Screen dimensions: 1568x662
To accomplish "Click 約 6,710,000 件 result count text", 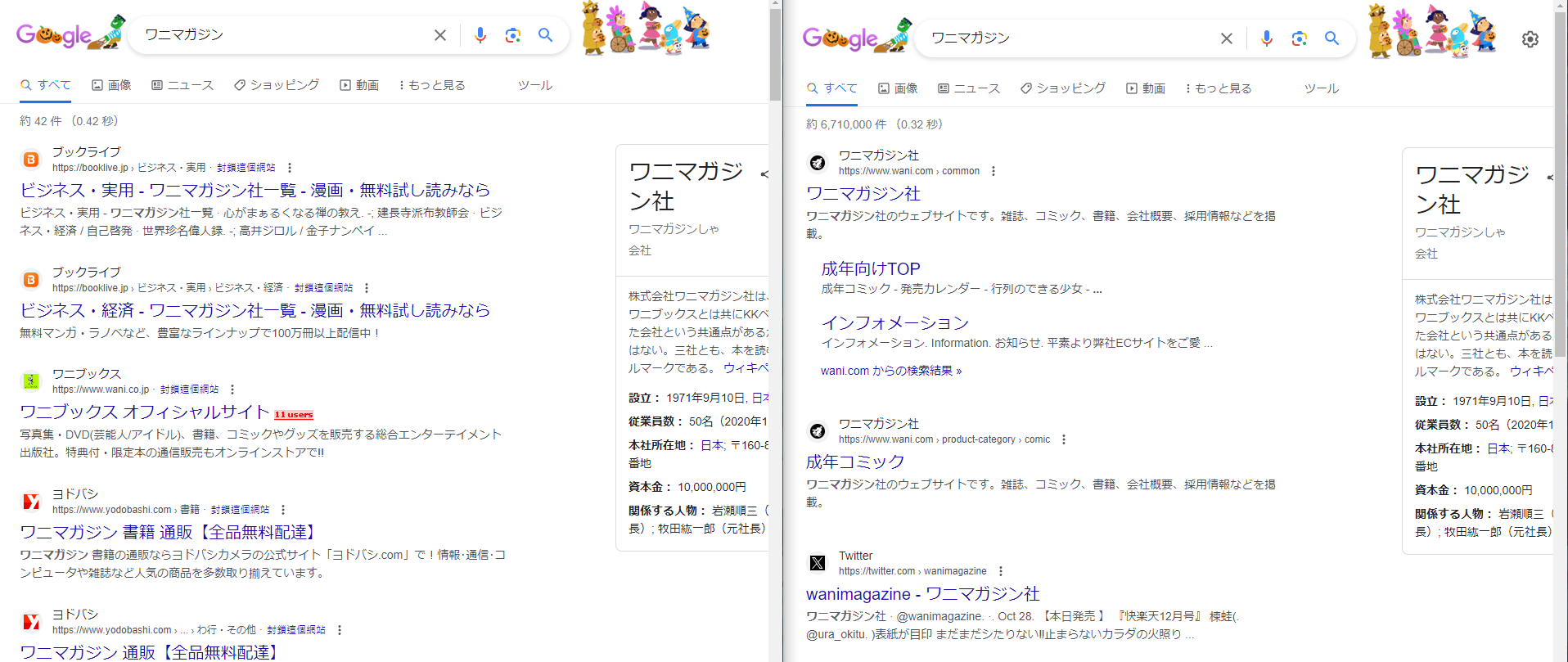I will point(874,124).
